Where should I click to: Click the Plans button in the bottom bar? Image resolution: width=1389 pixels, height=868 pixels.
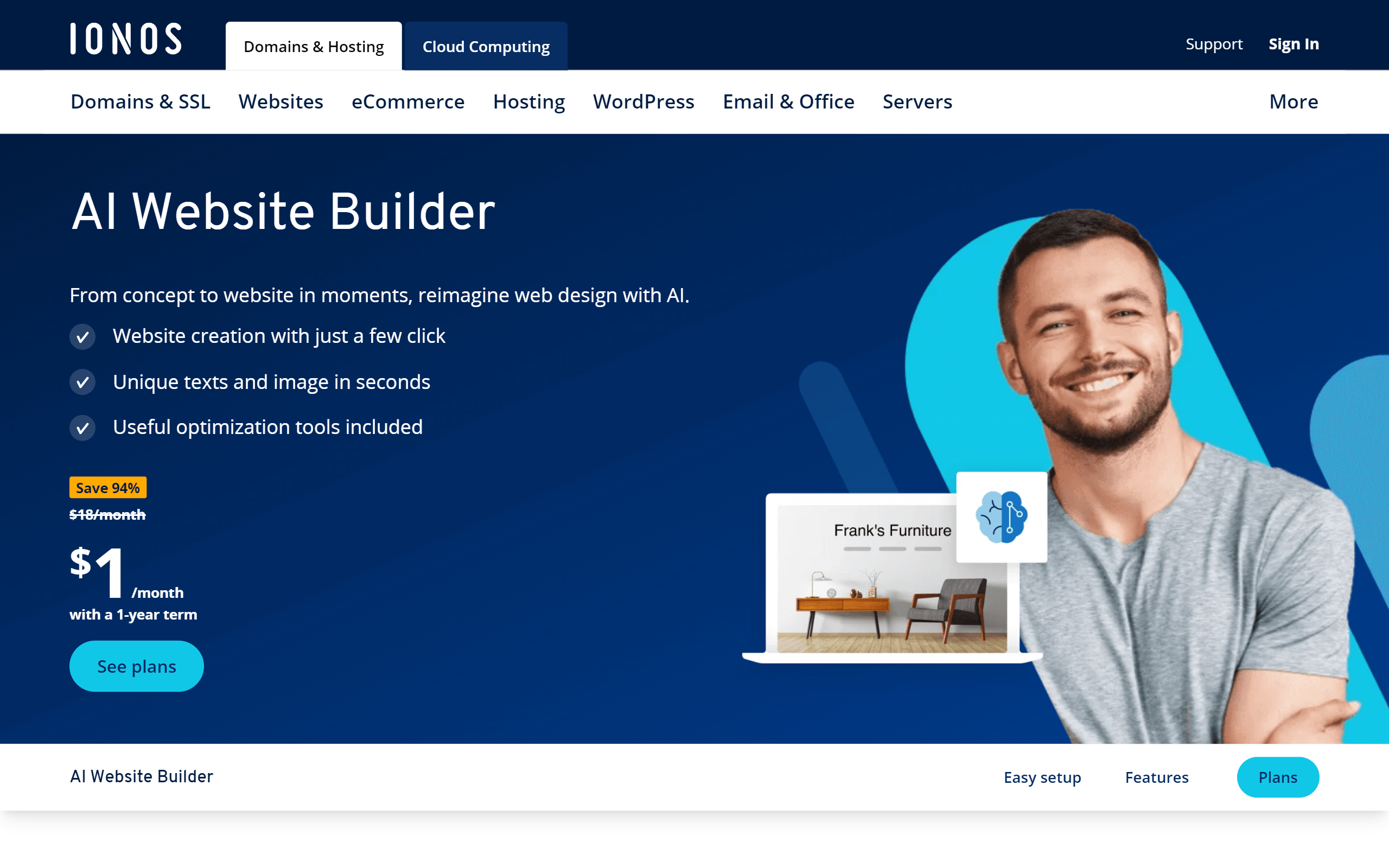[1278, 777]
